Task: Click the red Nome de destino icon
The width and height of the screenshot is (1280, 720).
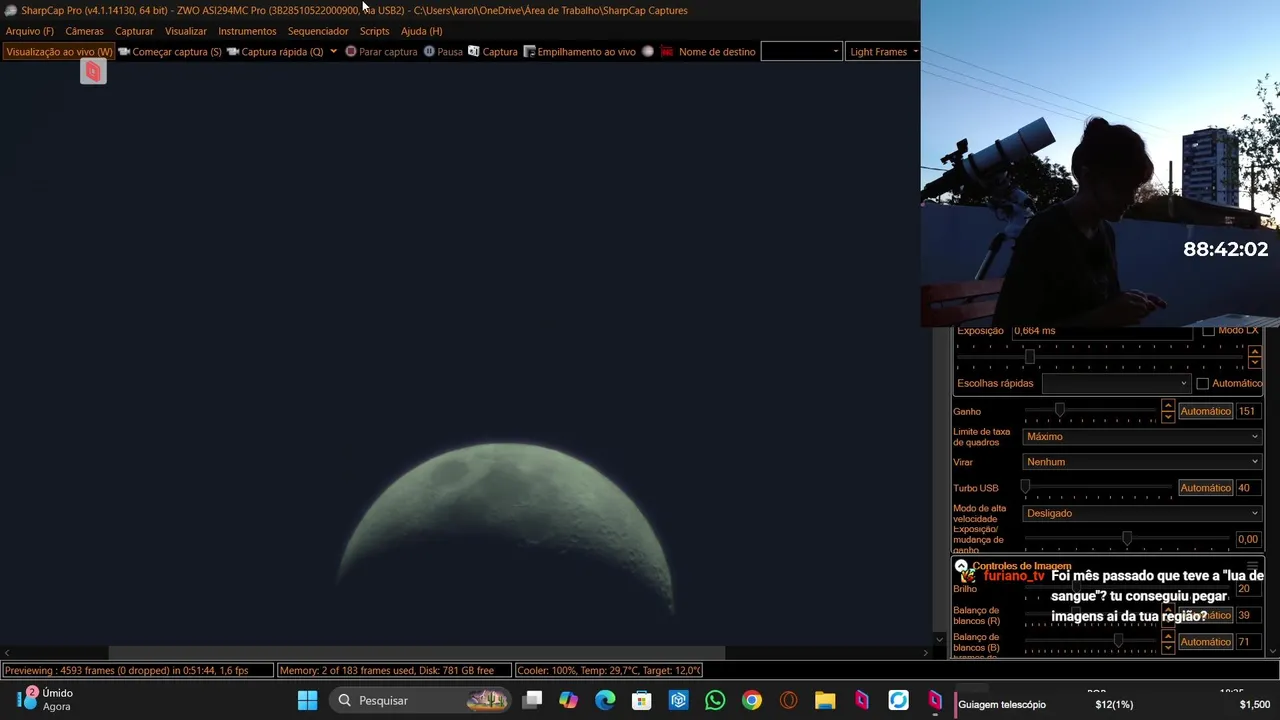Action: pos(666,51)
